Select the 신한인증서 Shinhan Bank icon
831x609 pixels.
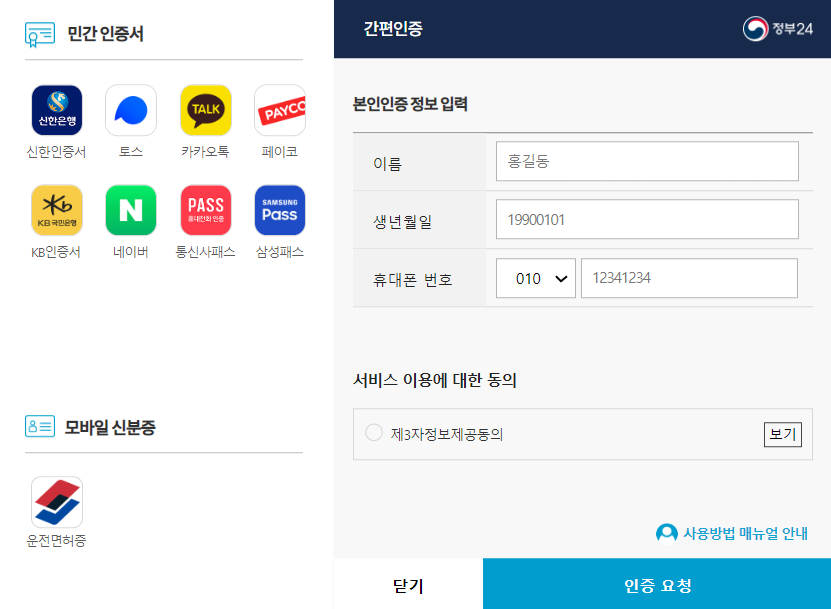point(57,110)
